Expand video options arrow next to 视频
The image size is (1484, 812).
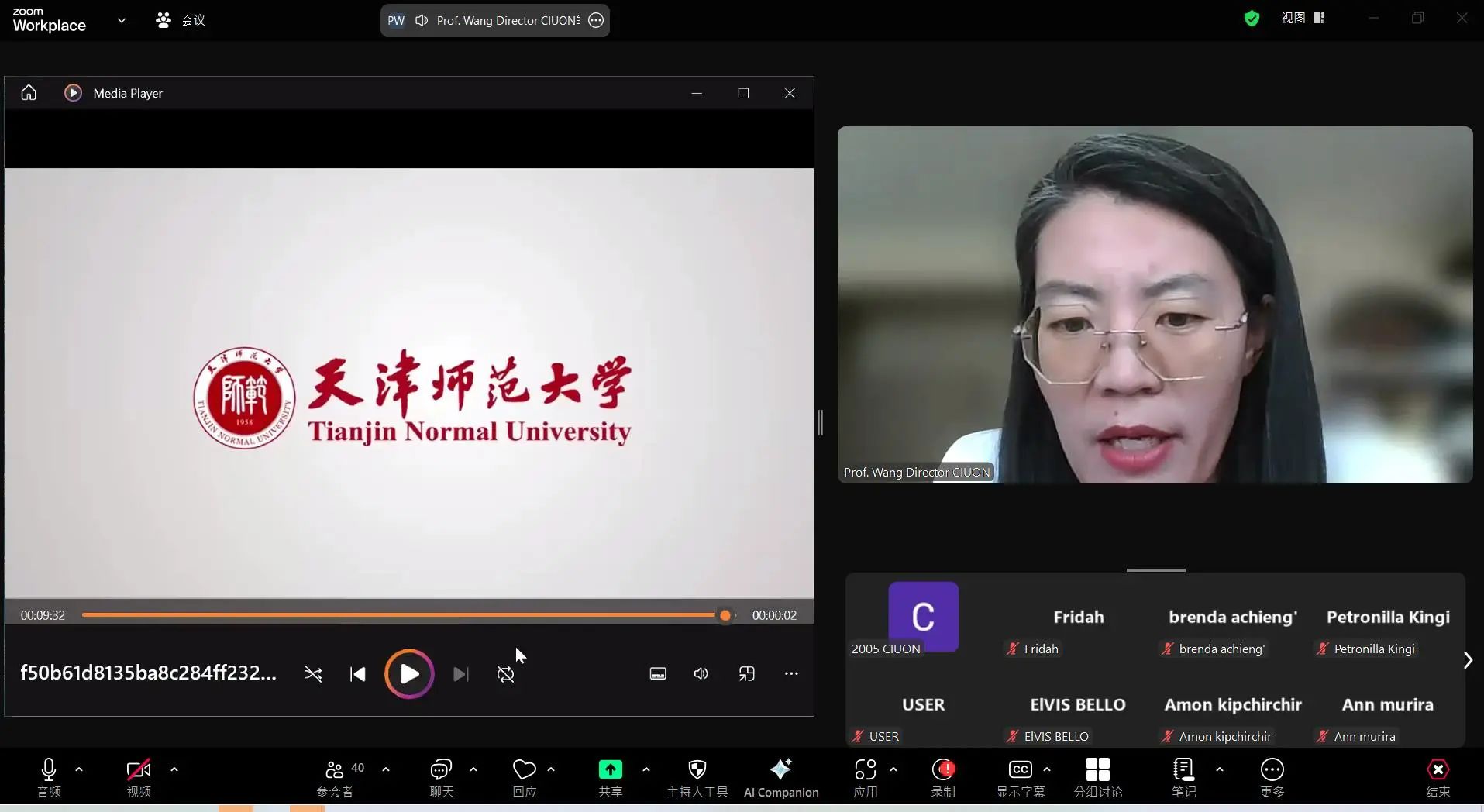(174, 769)
